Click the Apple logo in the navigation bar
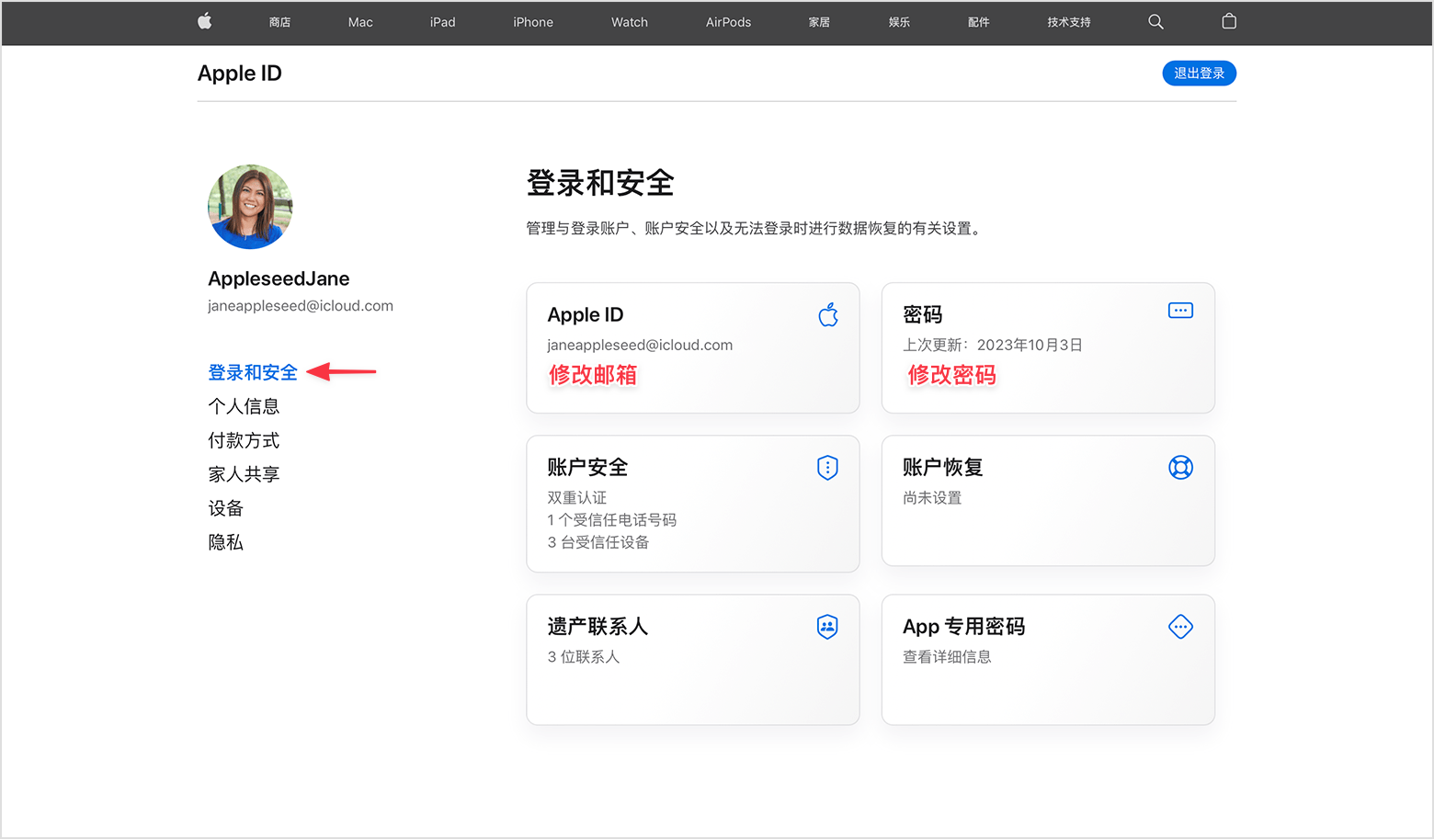Screen dimensions: 1434x840 point(204,21)
